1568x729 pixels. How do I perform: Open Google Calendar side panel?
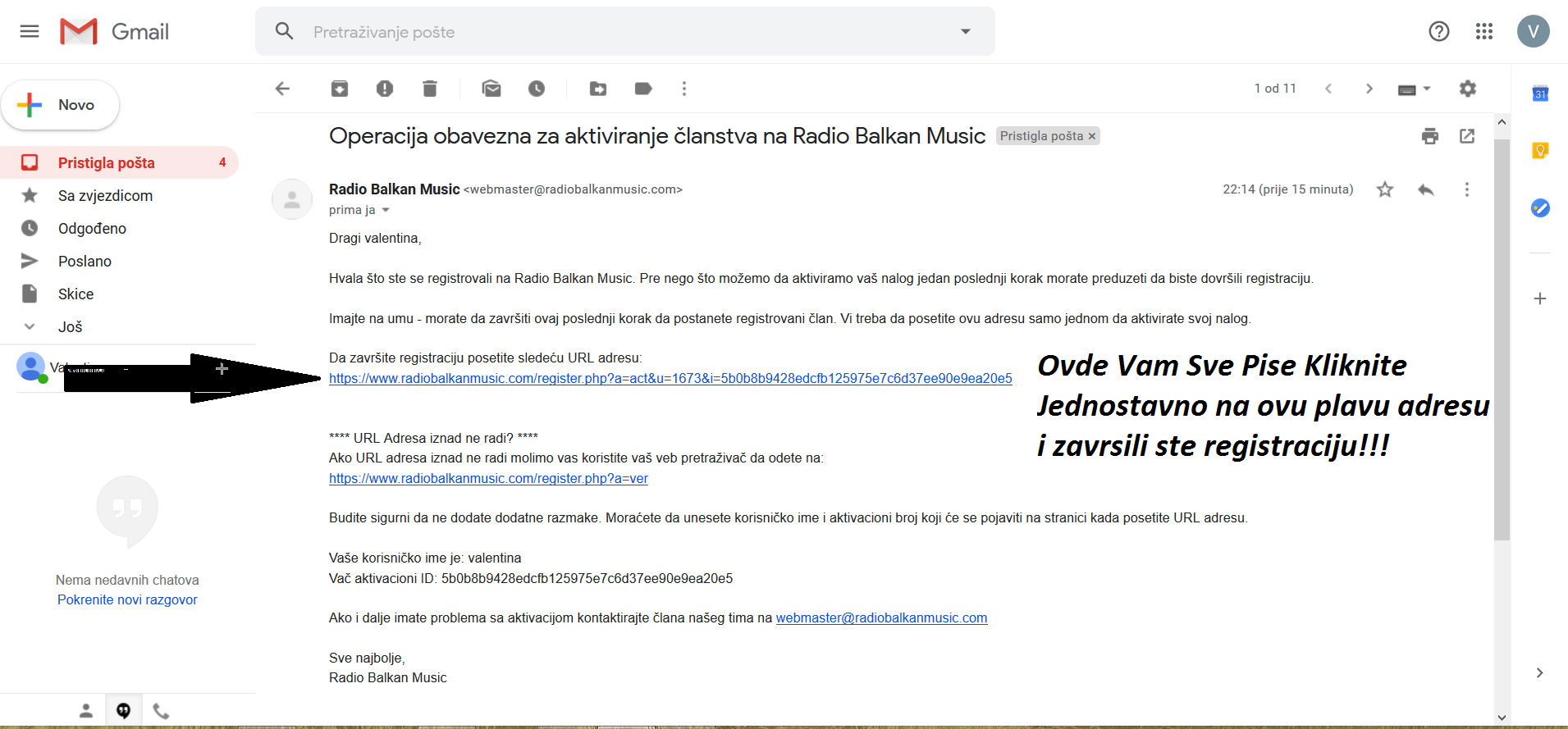pyautogui.click(x=1540, y=93)
